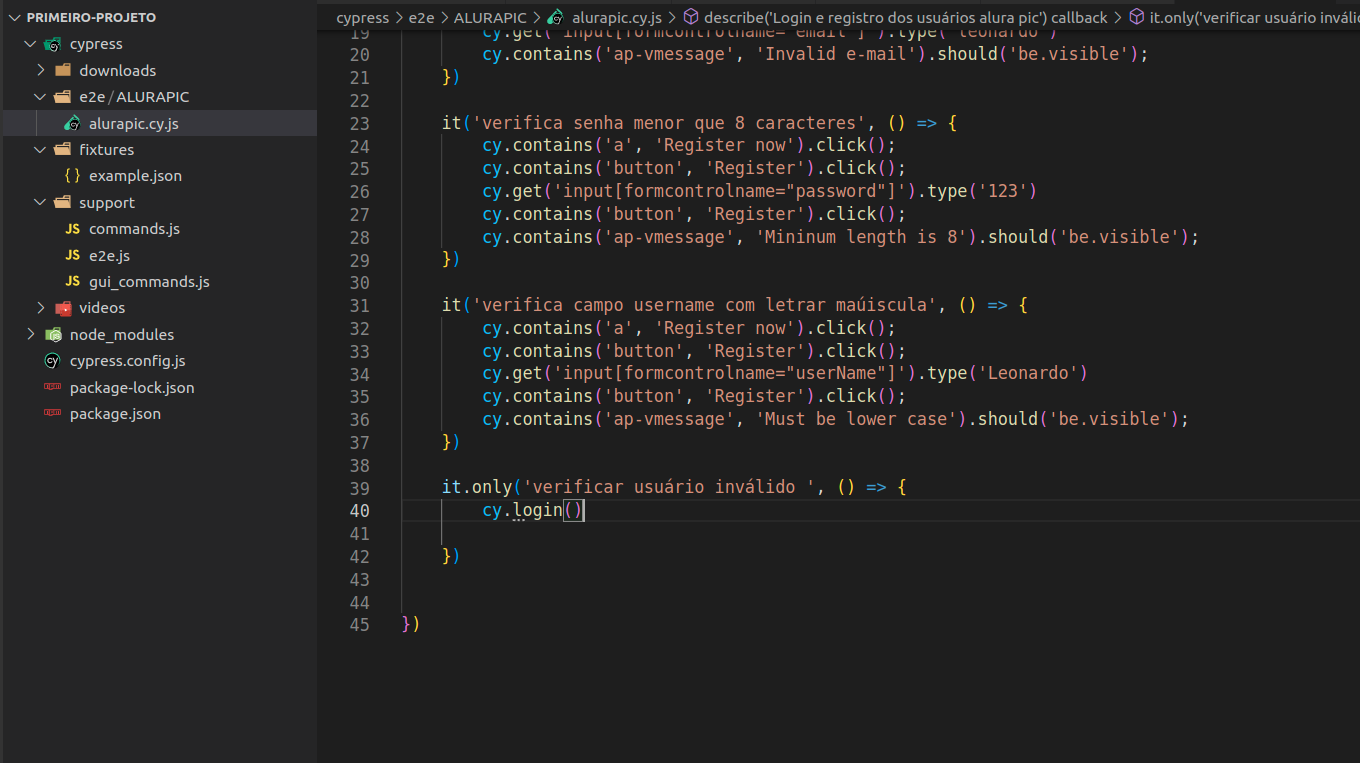Click the empty line 44 in editor
This screenshot has height=763, width=1360.
point(880,603)
